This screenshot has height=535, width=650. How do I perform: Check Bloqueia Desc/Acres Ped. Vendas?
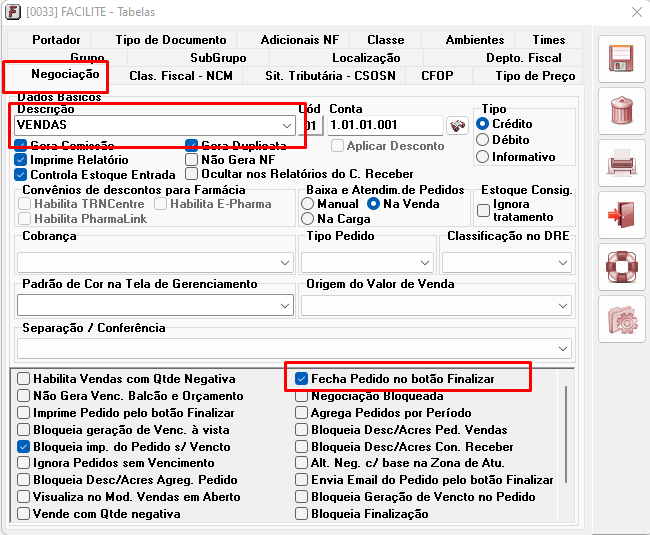(x=301, y=429)
